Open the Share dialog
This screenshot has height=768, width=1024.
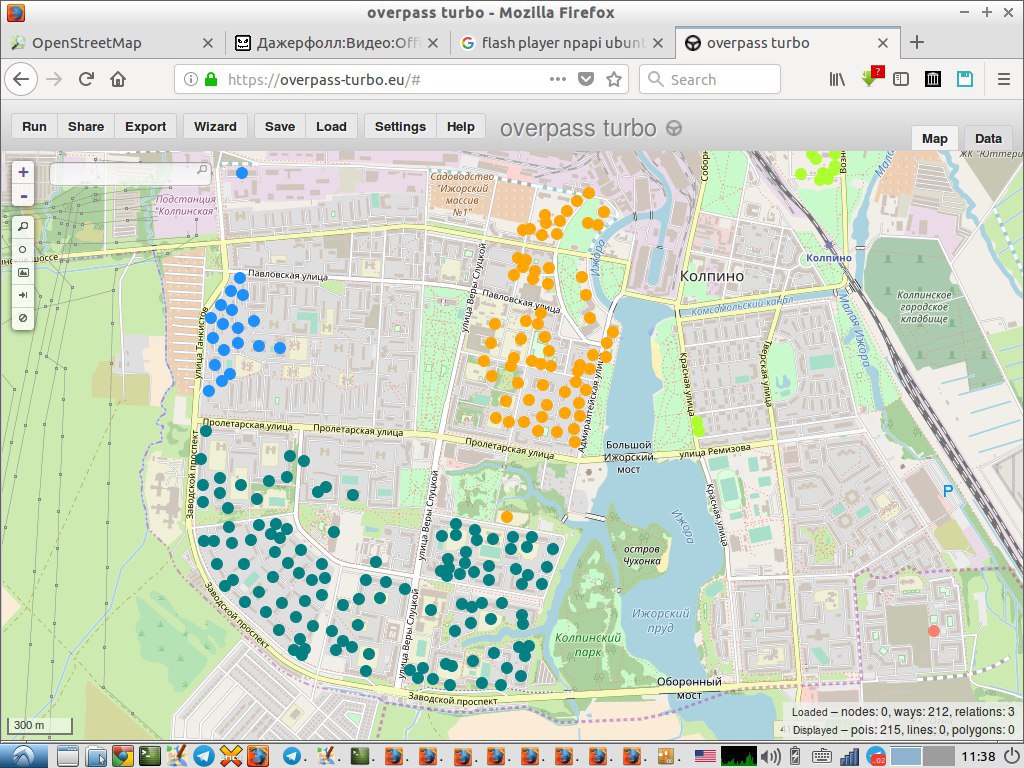click(86, 127)
